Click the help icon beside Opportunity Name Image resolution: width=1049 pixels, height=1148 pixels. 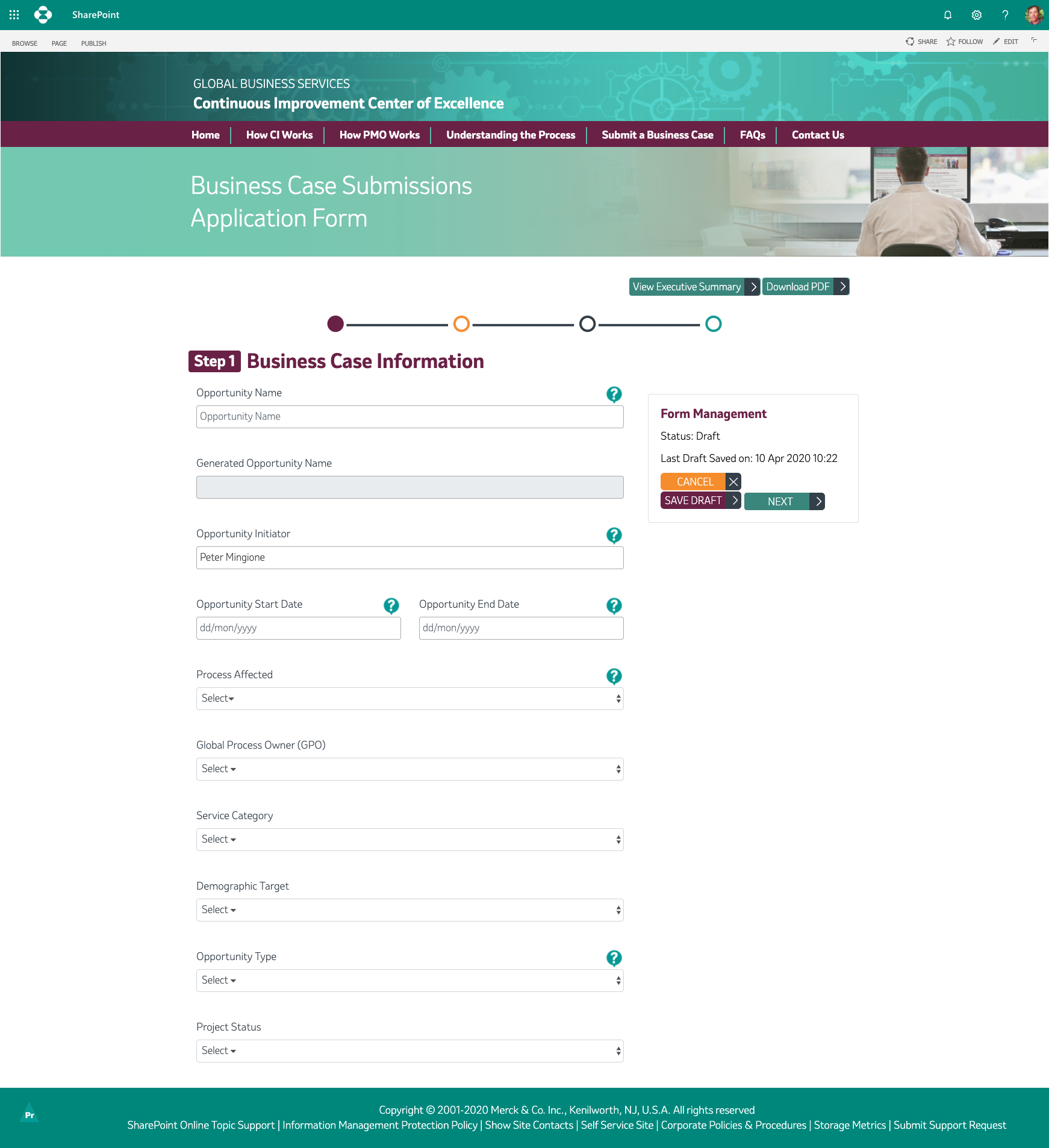(x=614, y=395)
